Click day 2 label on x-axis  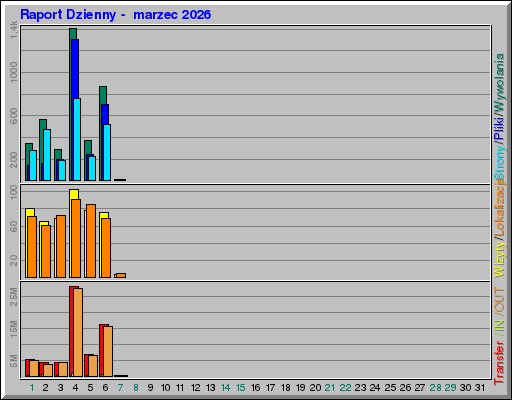click(46, 388)
